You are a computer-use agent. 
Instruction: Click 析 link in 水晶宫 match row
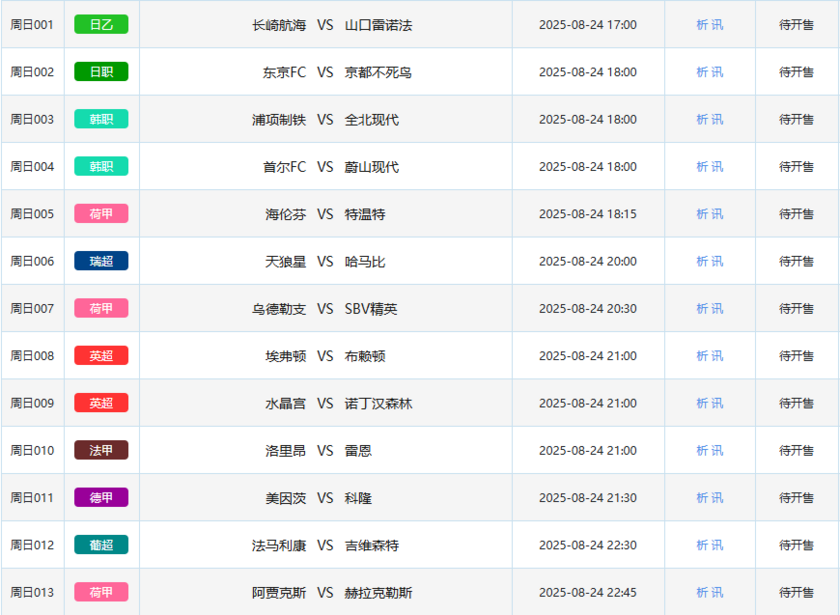point(702,403)
